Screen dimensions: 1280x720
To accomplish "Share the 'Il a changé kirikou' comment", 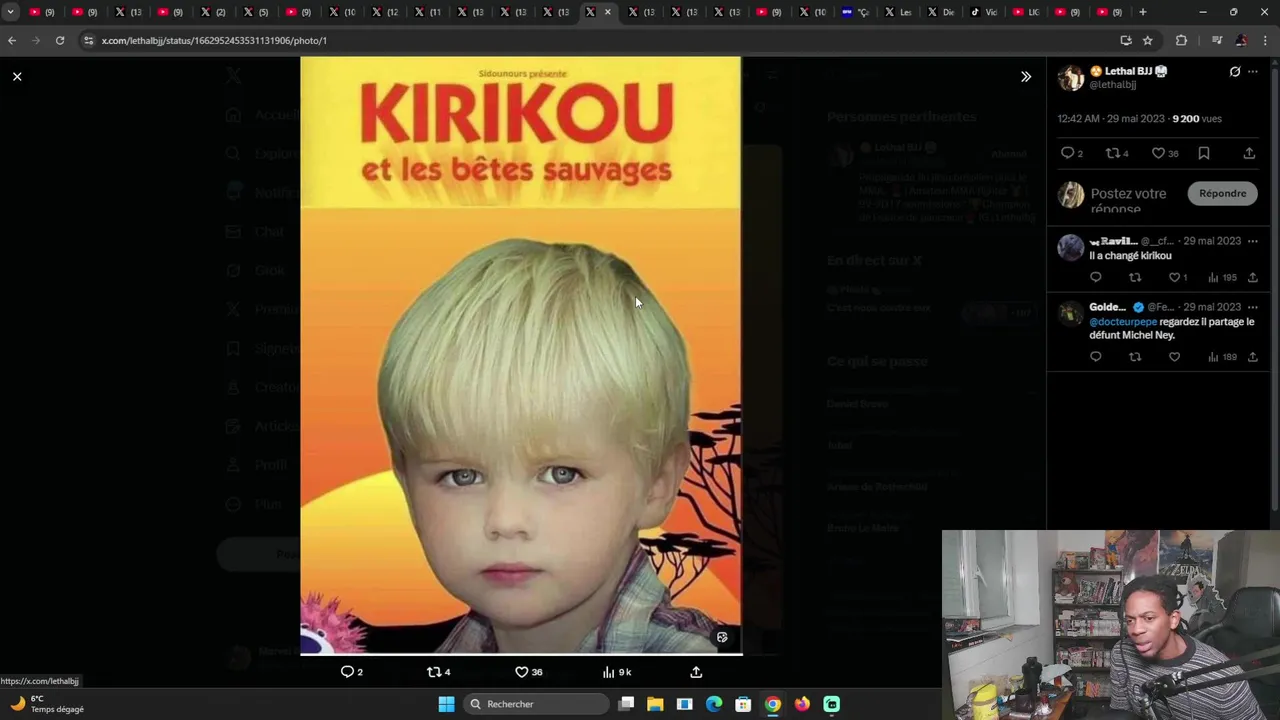I will pos(1252,277).
